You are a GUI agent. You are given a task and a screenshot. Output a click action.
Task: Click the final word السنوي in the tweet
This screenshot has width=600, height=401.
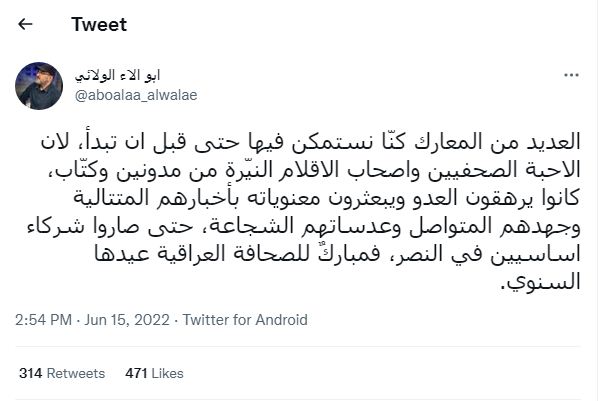(540, 282)
